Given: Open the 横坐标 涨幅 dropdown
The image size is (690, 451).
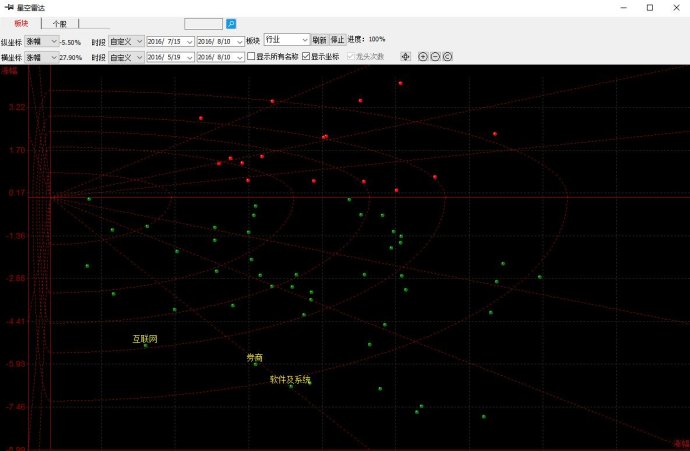Looking at the screenshot, I should point(41,57).
